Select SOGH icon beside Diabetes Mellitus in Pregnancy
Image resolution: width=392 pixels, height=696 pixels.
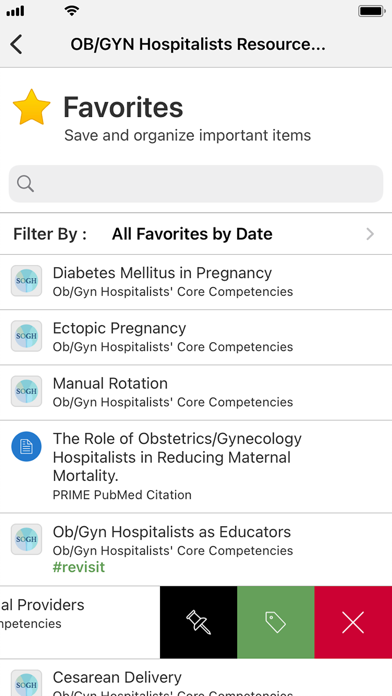click(27, 281)
